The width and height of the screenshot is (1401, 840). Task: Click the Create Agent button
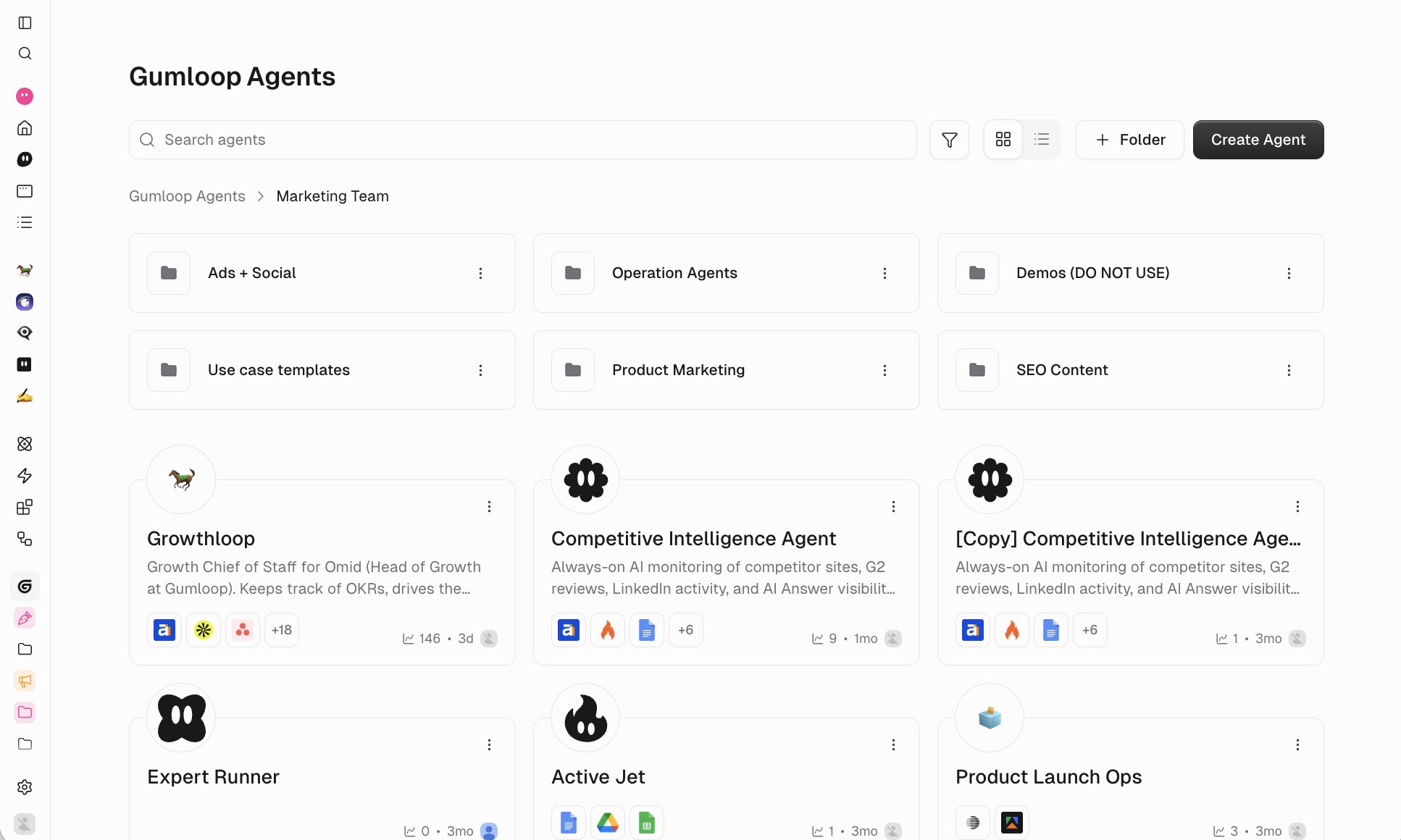tap(1258, 140)
